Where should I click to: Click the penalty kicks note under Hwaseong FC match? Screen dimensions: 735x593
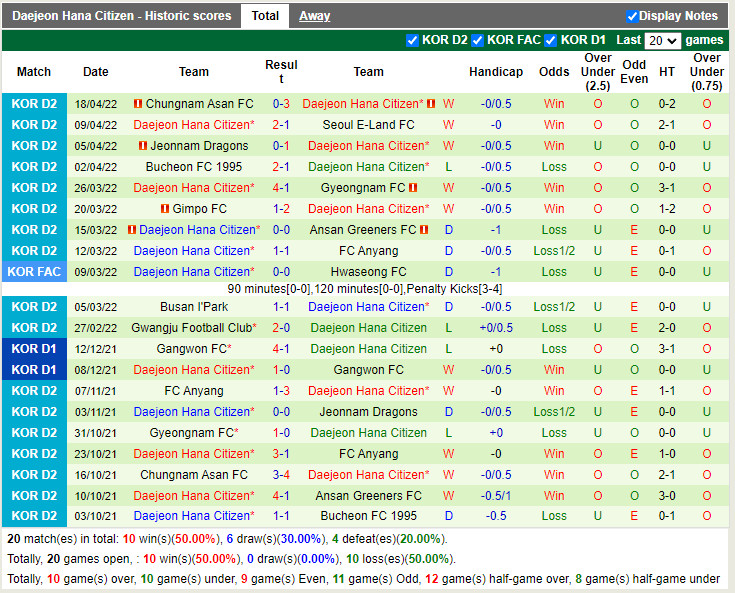tap(365, 289)
